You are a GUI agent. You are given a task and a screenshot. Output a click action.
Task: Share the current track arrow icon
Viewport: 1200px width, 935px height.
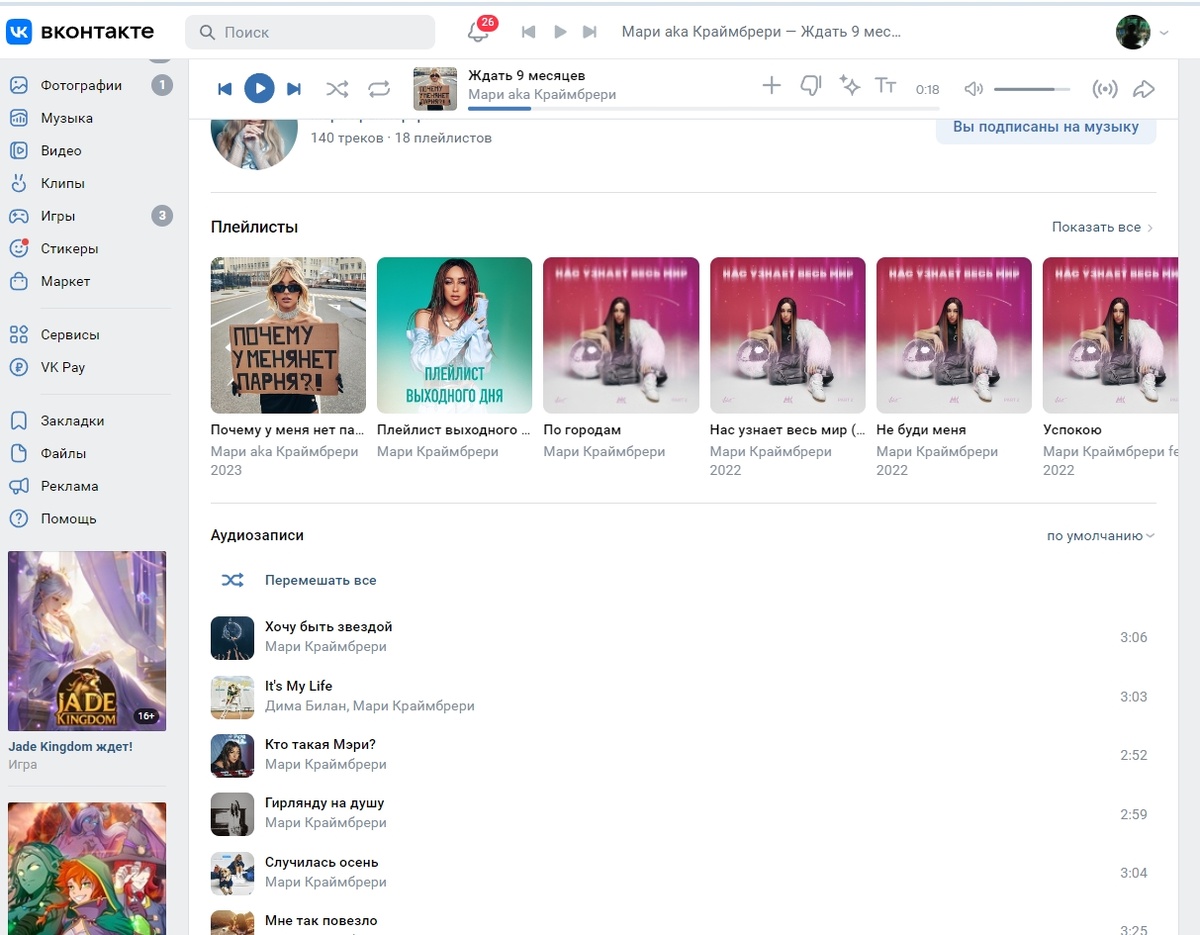point(1143,89)
